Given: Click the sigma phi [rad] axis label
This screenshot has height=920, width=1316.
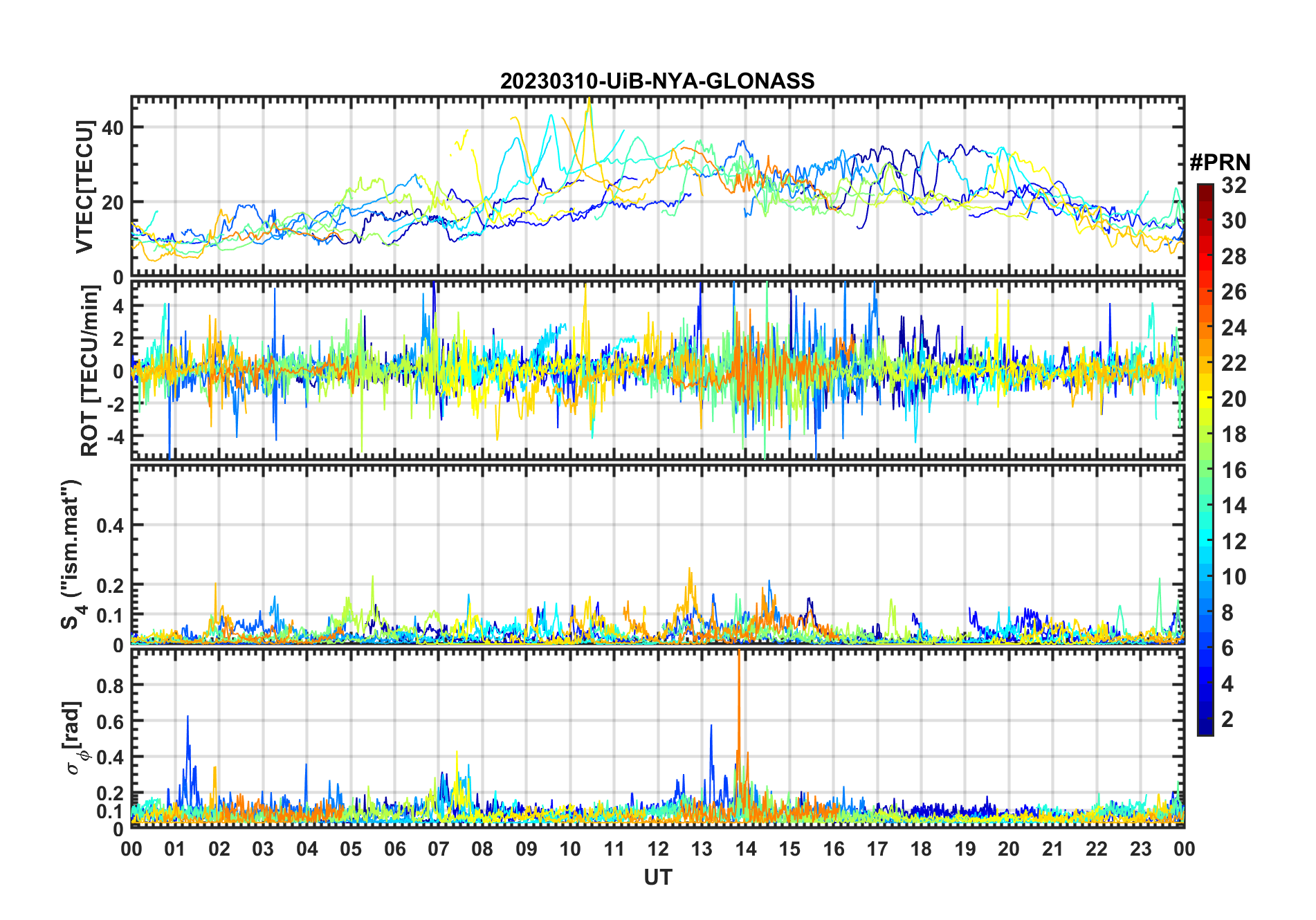Looking at the screenshot, I should click(75, 737).
